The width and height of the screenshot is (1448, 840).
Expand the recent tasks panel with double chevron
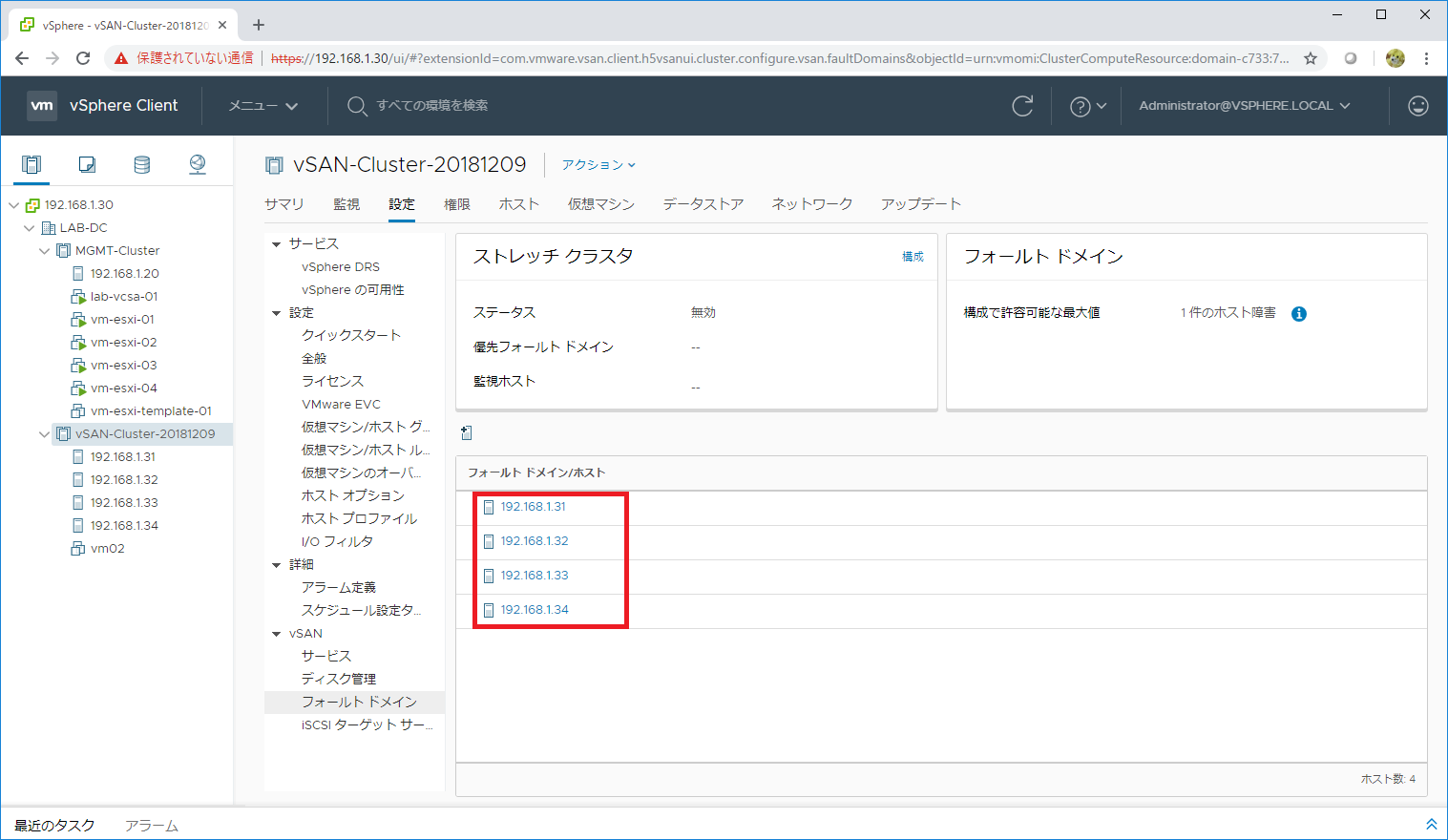tap(1431, 824)
